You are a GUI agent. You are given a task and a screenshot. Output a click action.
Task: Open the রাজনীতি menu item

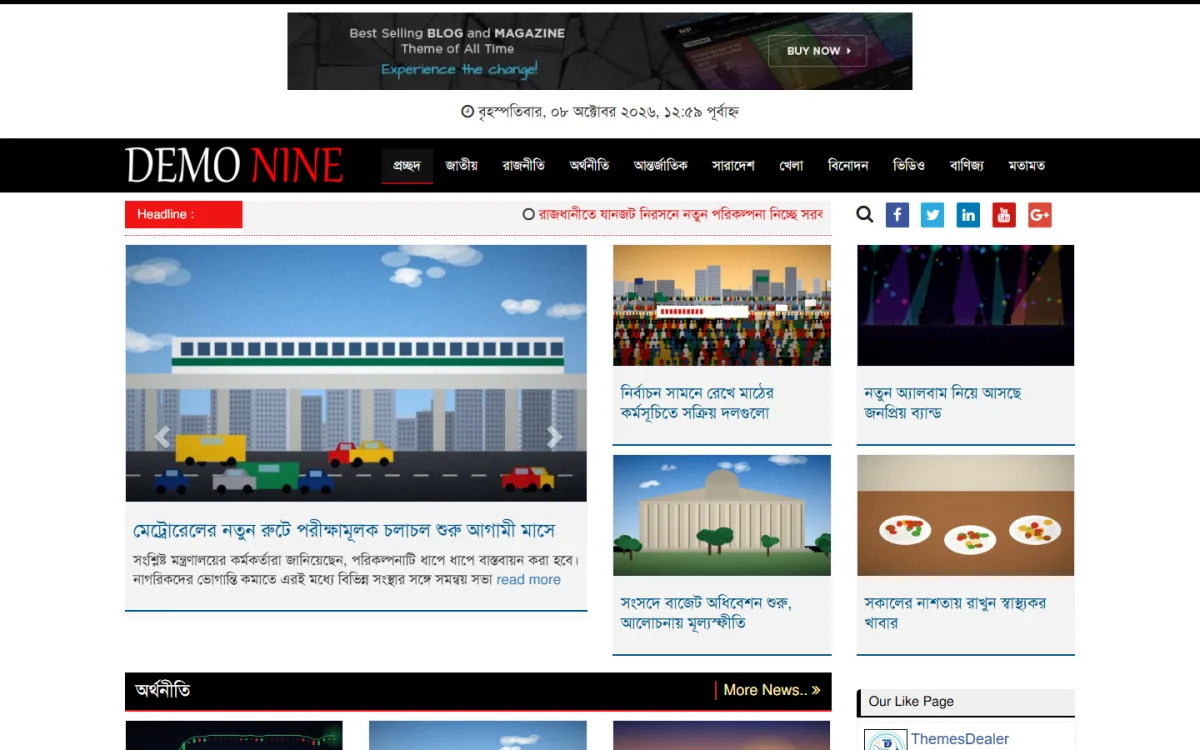click(x=524, y=165)
